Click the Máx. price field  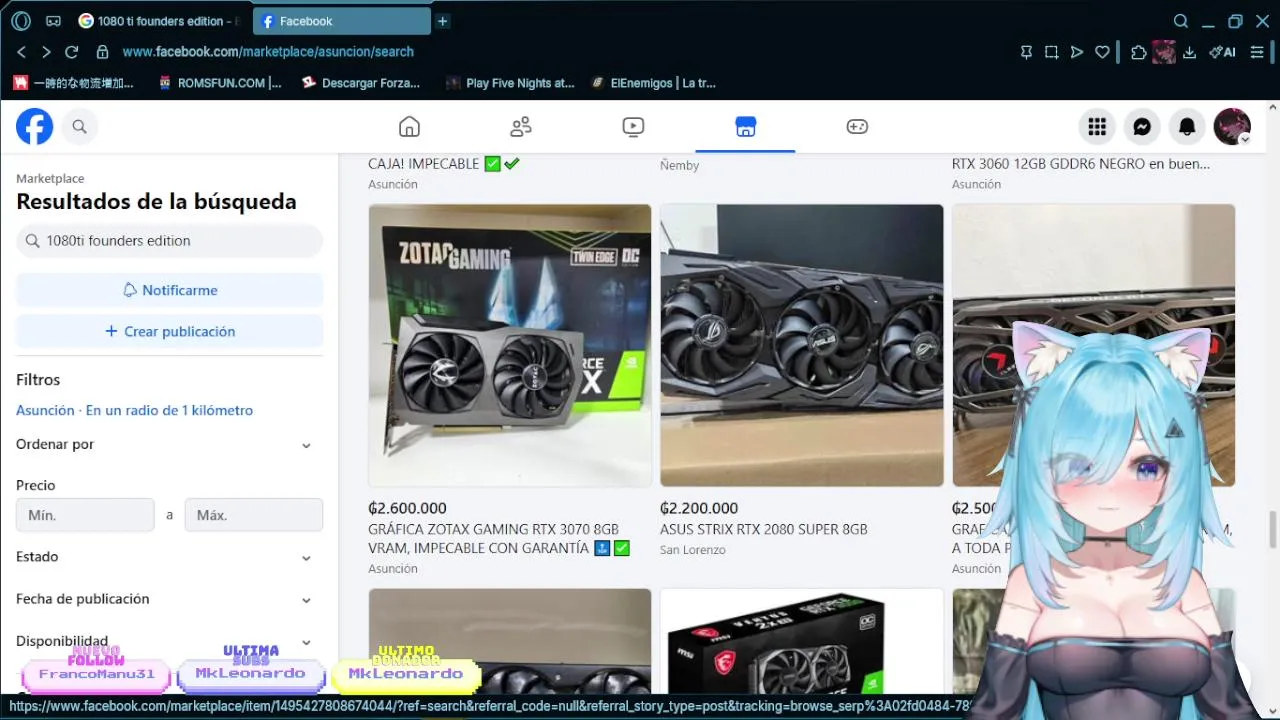point(254,515)
